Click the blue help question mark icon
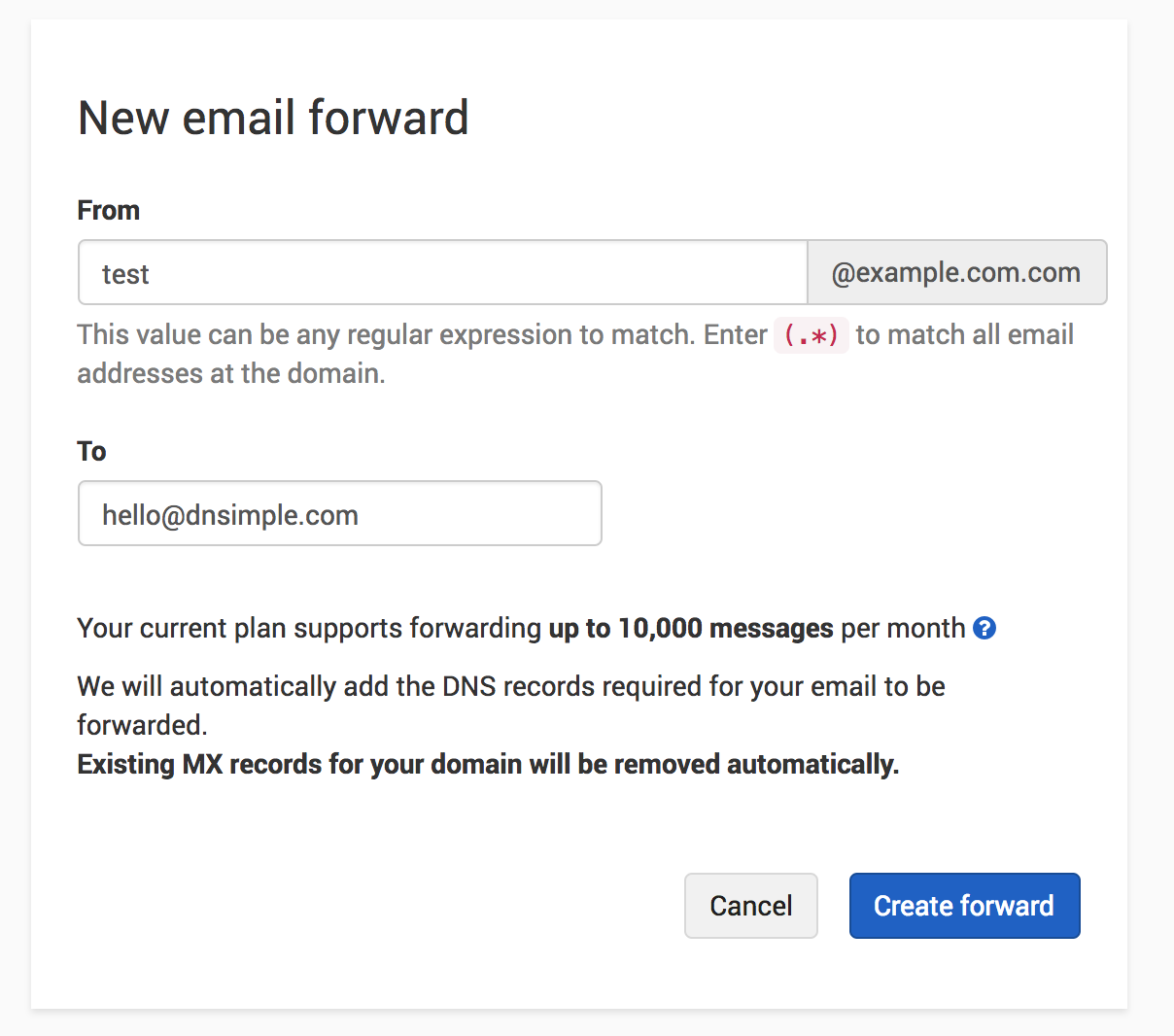Screen dimensions: 1174x1036 (984, 628)
